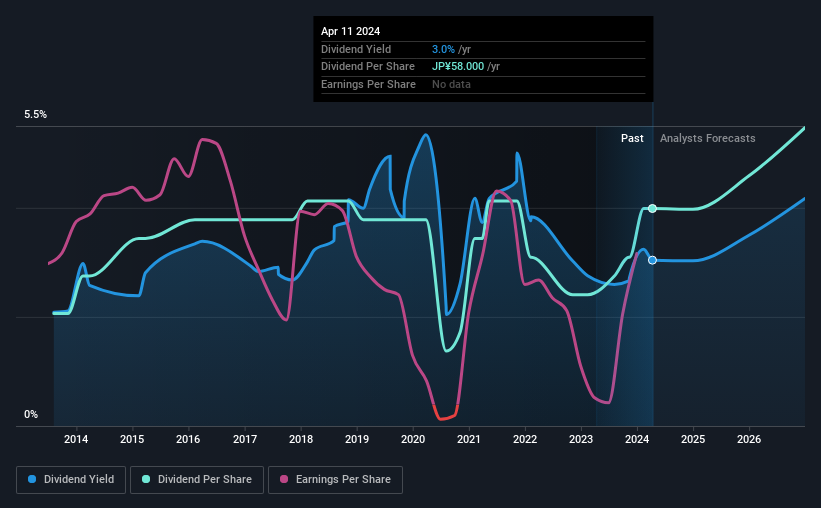
Task: Click the 2021 x-axis label
Action: tap(469, 439)
